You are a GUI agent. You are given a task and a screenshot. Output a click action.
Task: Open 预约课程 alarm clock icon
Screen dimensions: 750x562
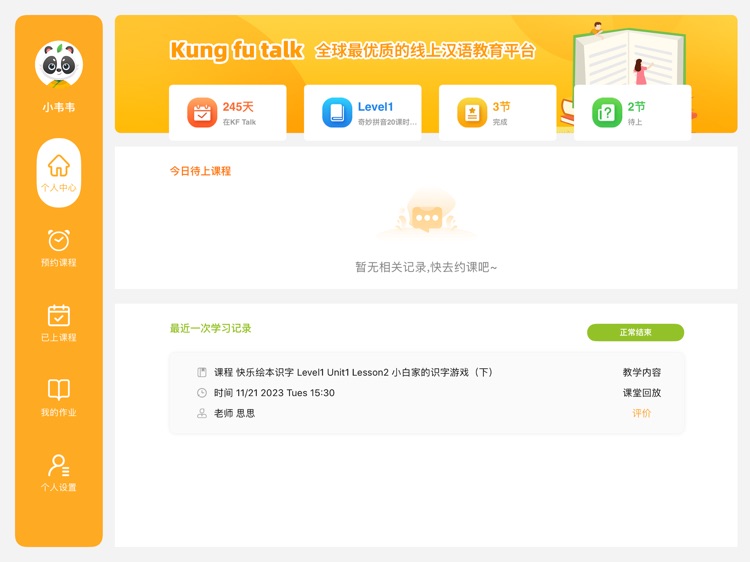tap(59, 240)
